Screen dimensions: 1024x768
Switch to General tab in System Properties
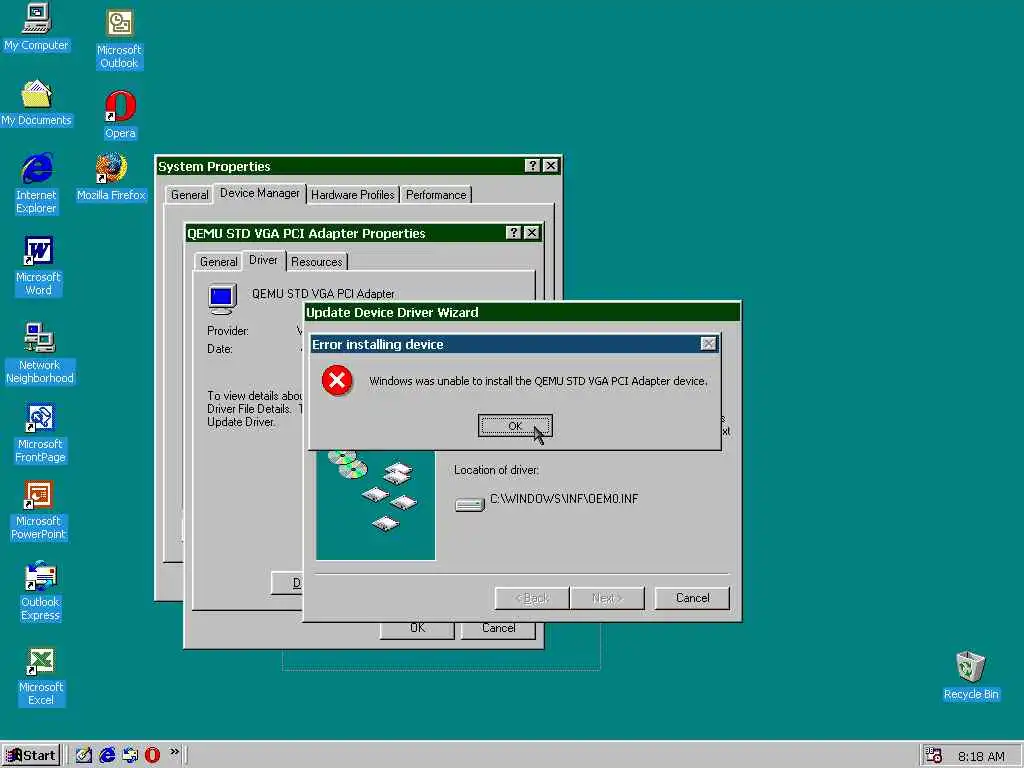pos(189,195)
